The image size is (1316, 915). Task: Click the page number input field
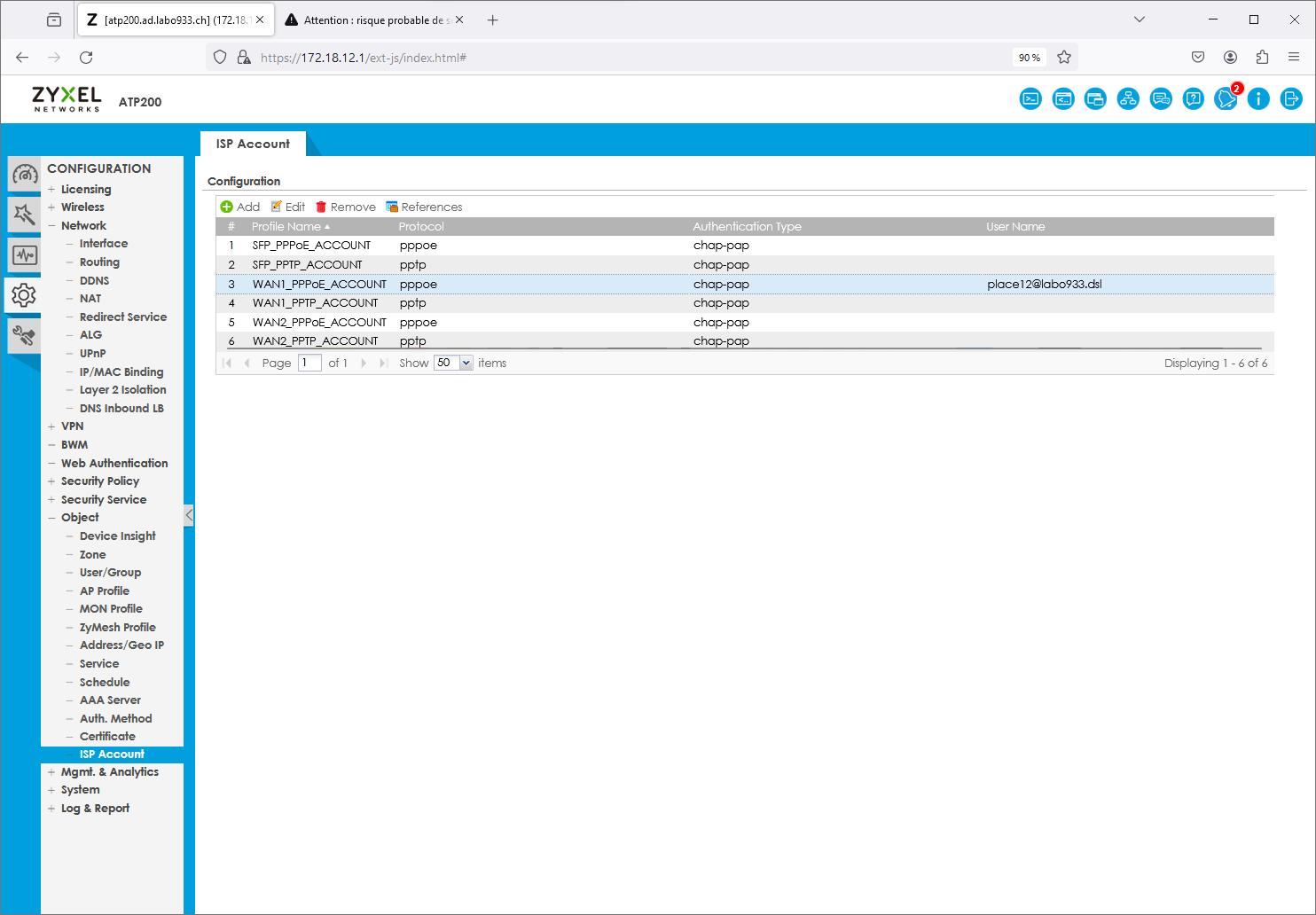309,363
